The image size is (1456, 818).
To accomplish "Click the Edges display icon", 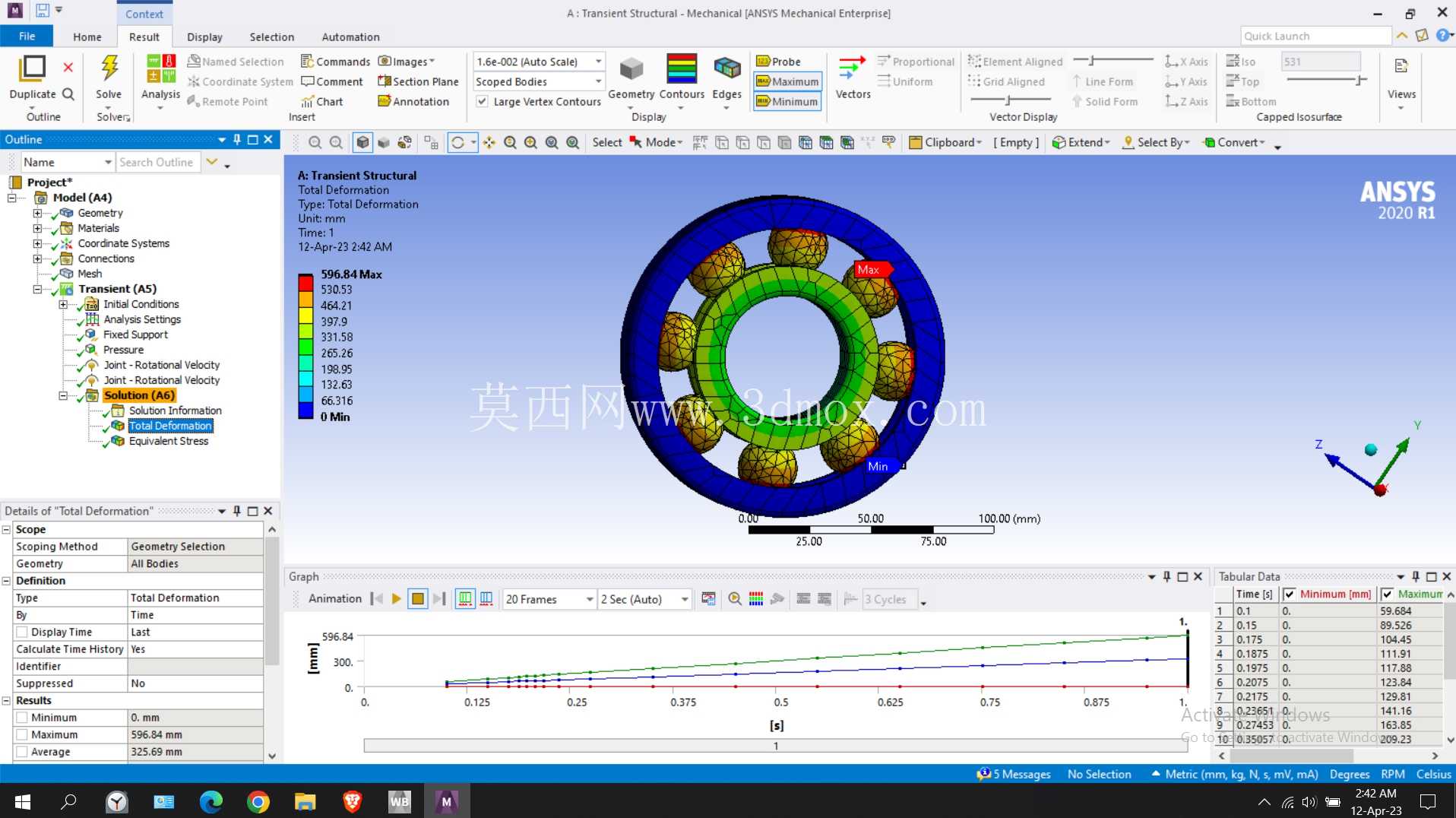I will click(x=726, y=69).
